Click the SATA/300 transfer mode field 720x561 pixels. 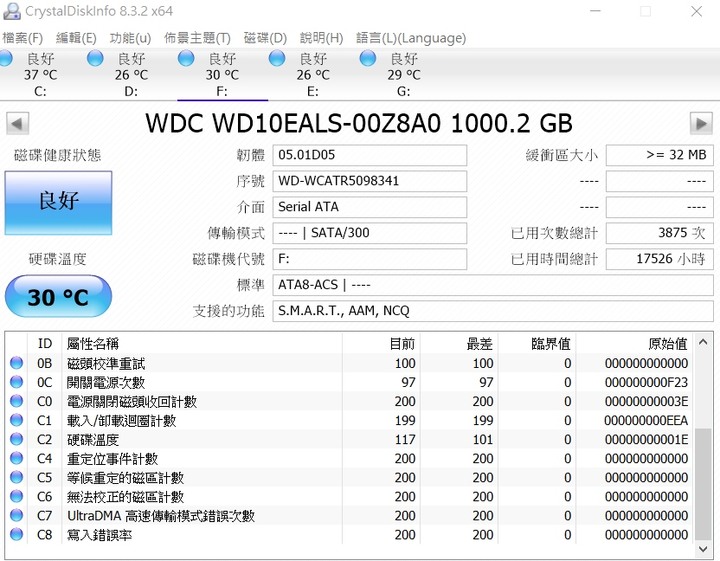(370, 233)
